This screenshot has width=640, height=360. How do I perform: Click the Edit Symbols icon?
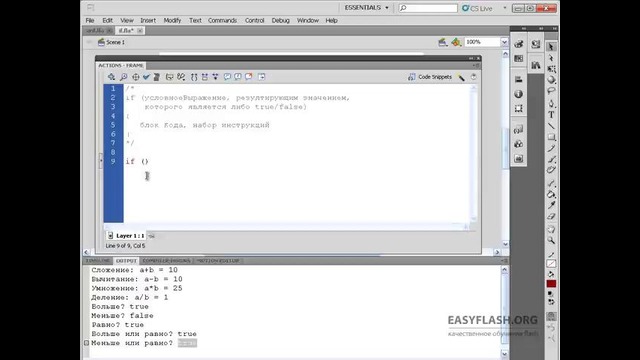[x=456, y=42]
